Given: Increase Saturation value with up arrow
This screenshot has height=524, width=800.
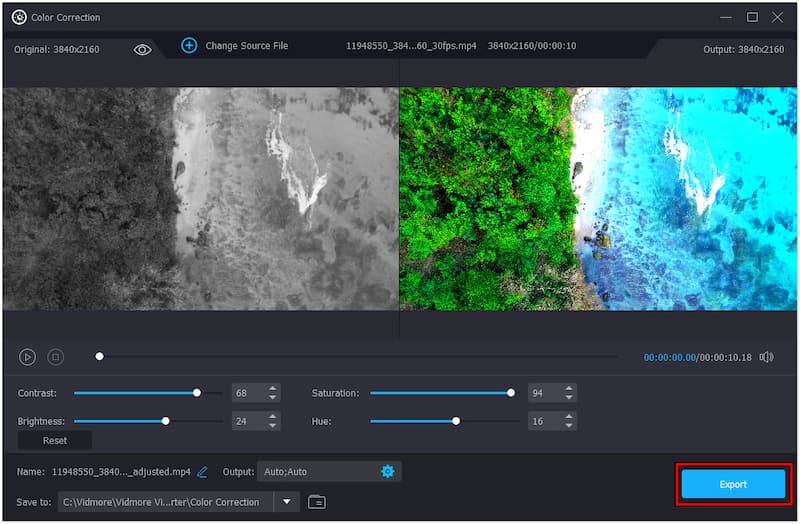Looking at the screenshot, I should point(568,389).
